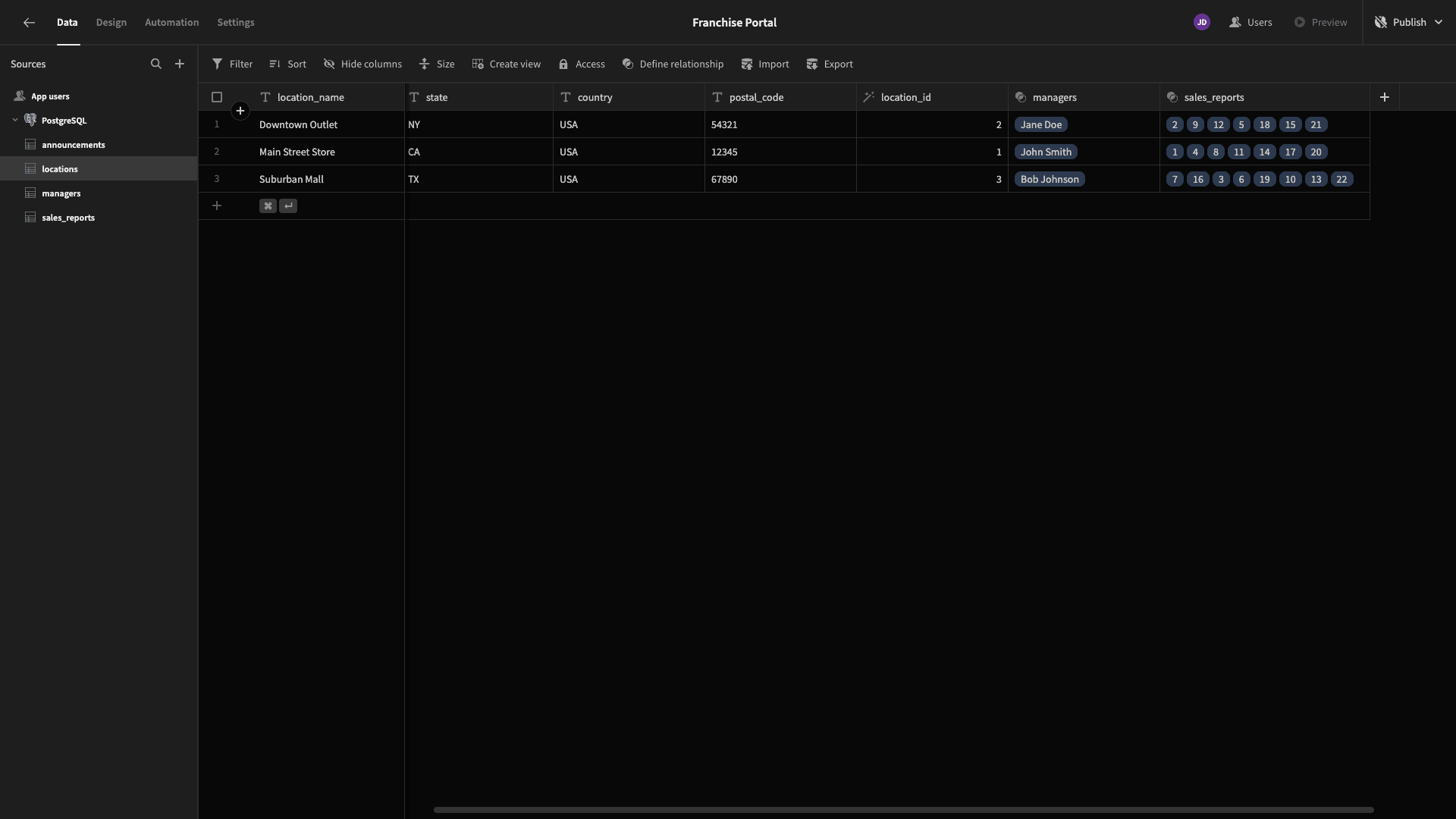The height and width of the screenshot is (819, 1456).
Task: Click the managers relationship column icon
Action: [x=1021, y=97]
